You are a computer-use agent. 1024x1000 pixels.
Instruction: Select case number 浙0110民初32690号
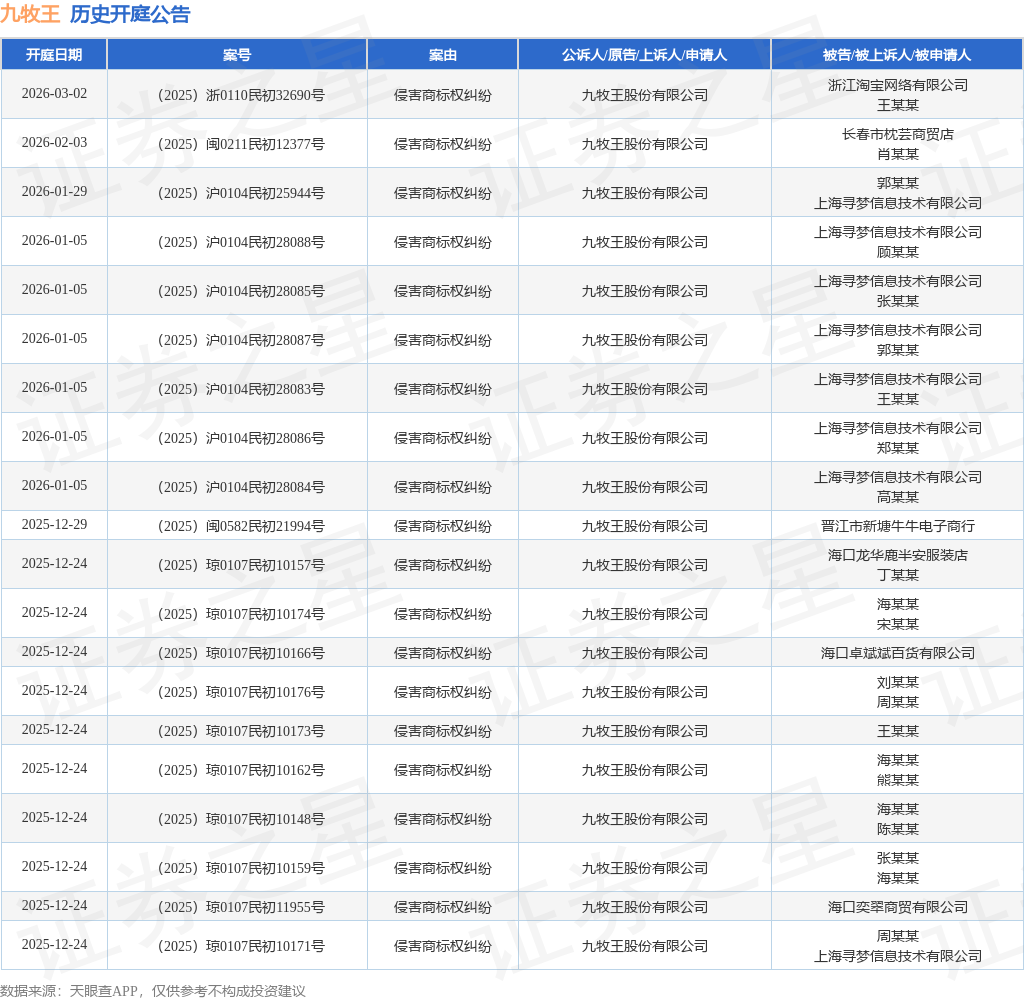click(x=237, y=95)
